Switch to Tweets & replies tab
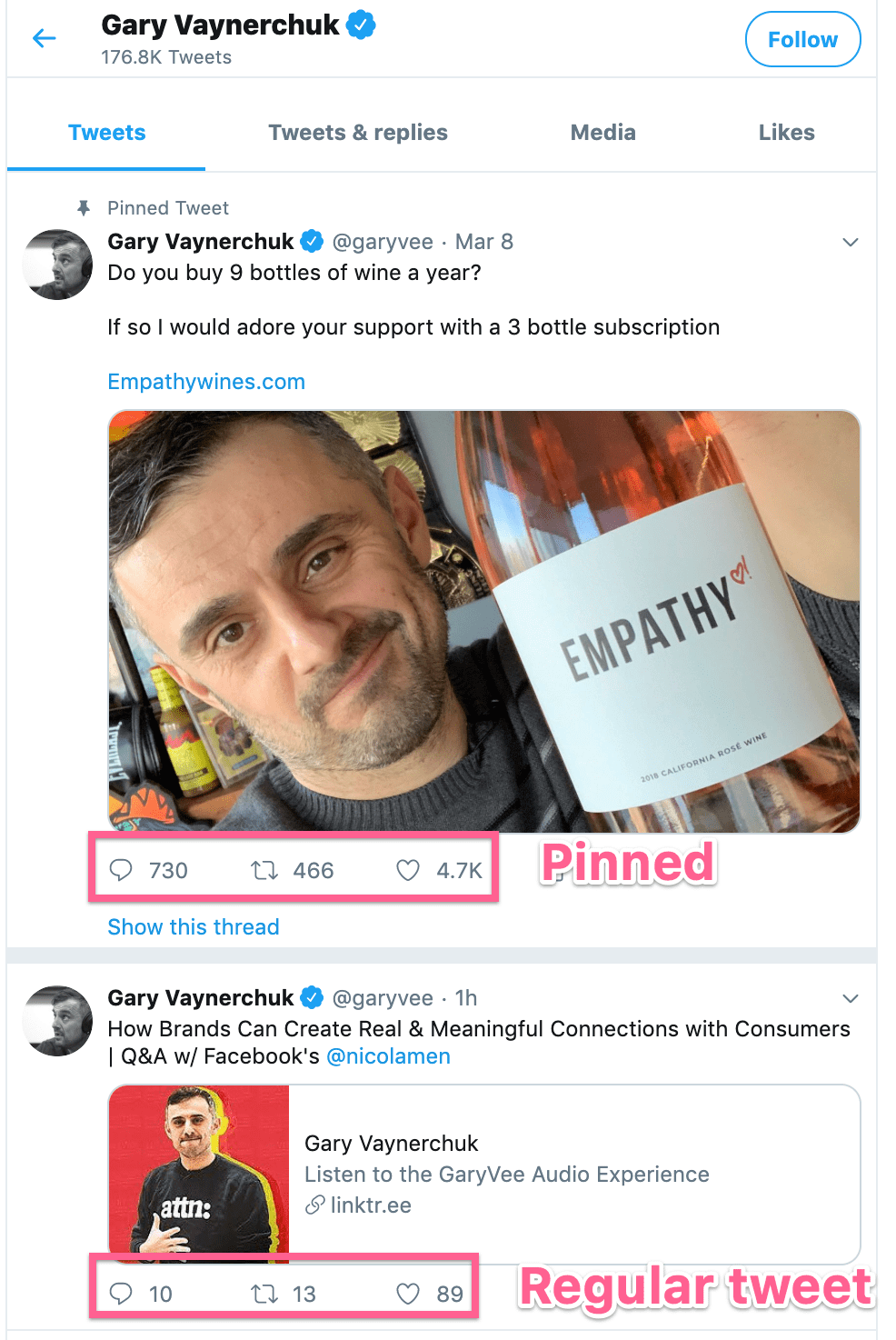Screen dimensions: 896x1340 [x=358, y=133]
